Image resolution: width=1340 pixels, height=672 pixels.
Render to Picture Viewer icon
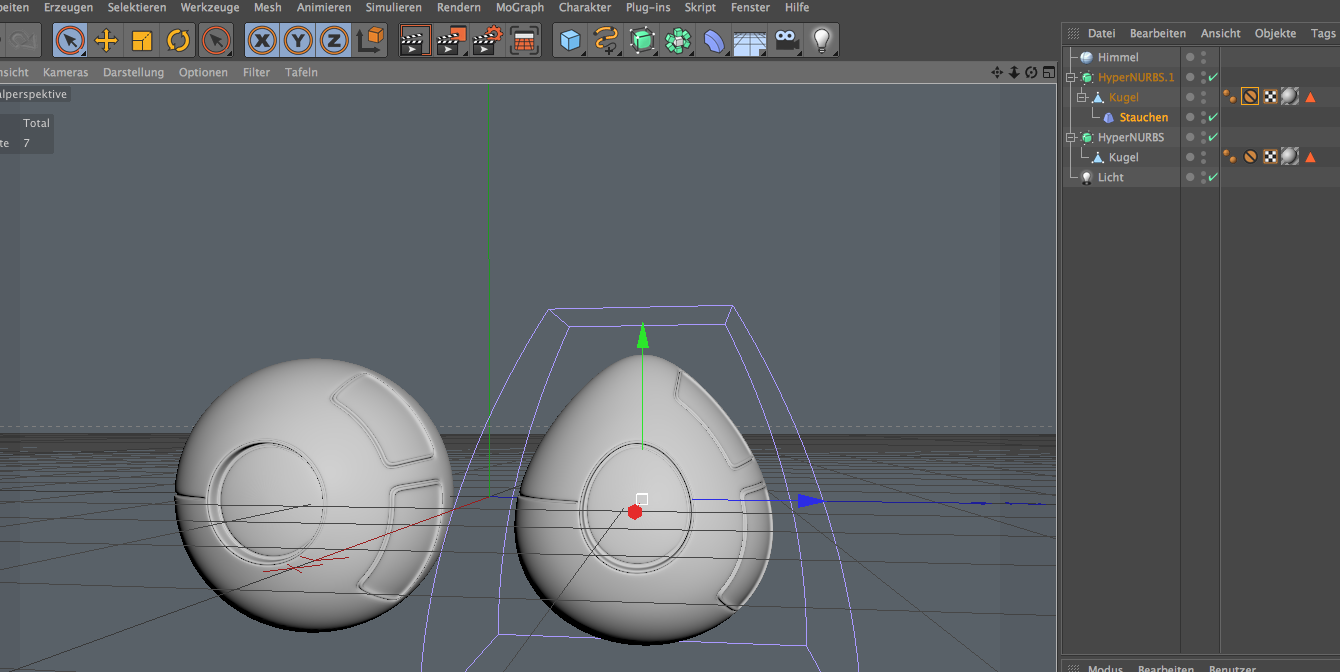[451, 40]
